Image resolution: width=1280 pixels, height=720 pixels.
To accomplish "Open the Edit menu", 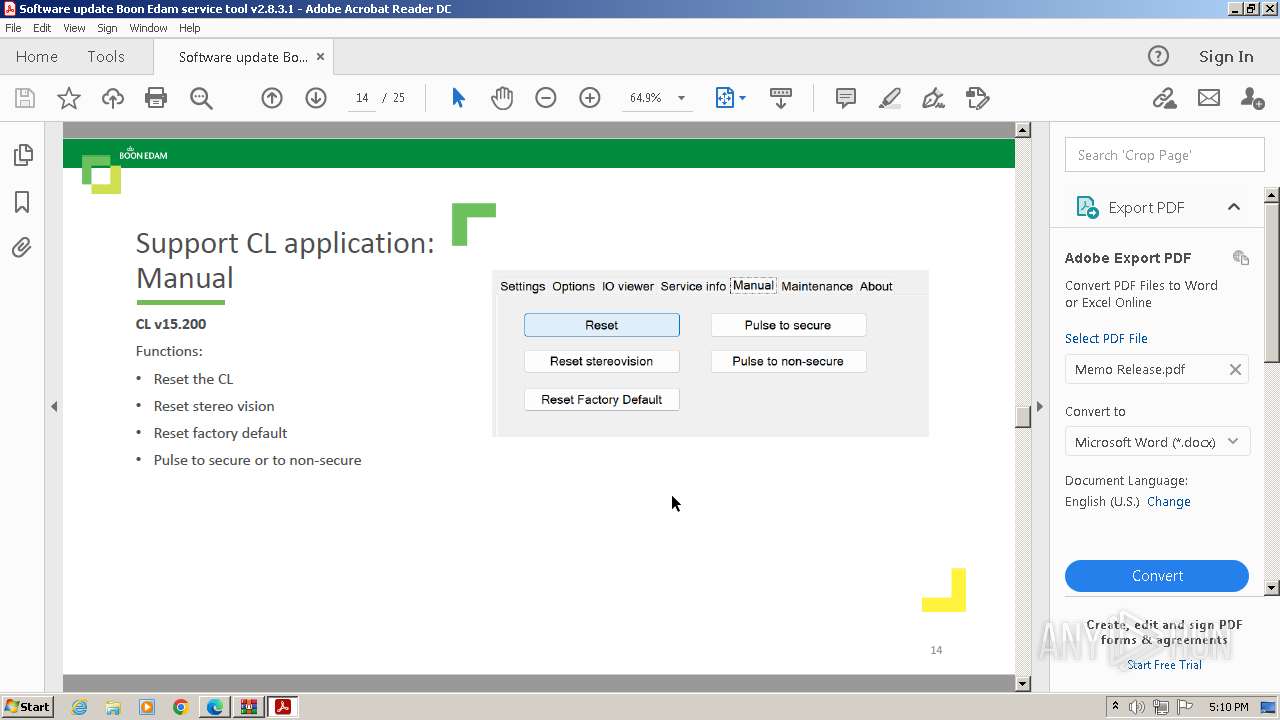I will (42, 28).
